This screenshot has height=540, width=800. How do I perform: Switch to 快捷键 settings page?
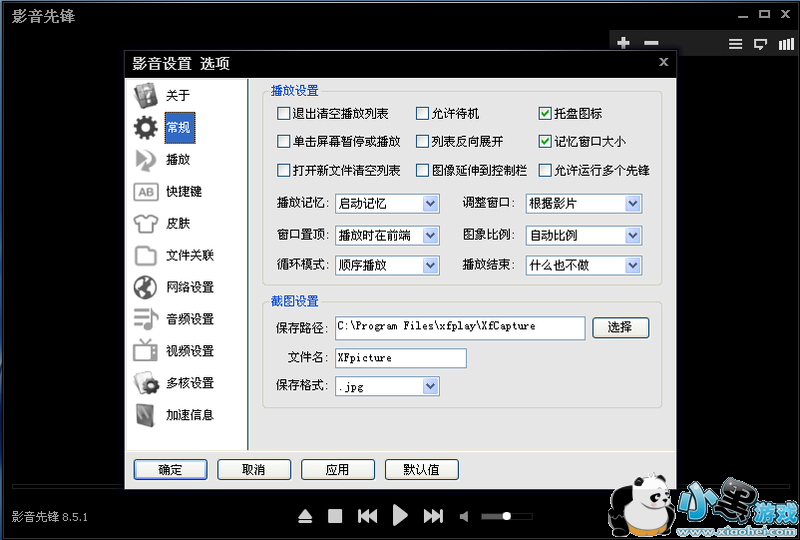(x=184, y=192)
